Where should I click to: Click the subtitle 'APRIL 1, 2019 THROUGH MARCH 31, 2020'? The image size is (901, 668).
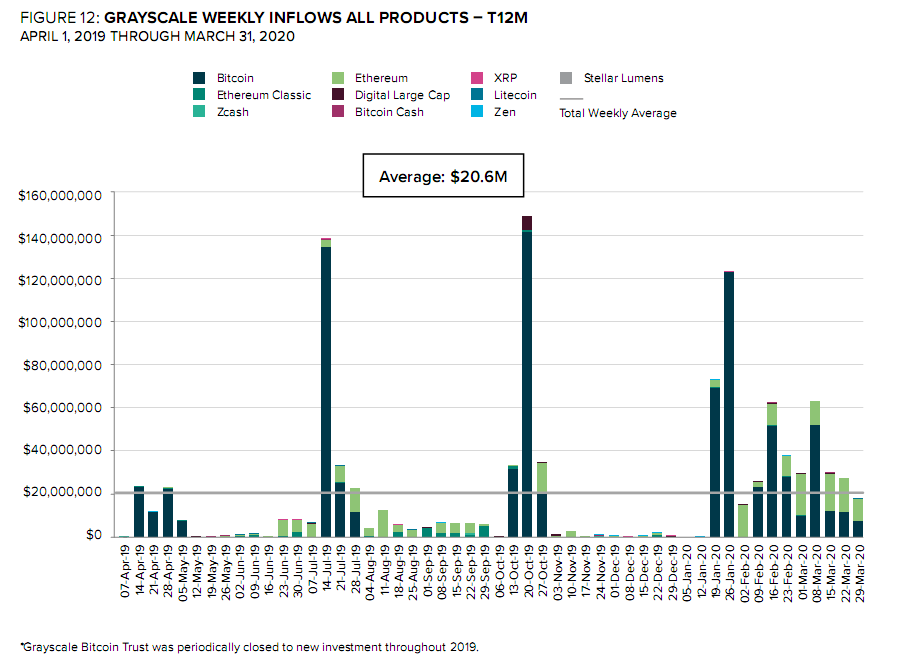(x=157, y=36)
